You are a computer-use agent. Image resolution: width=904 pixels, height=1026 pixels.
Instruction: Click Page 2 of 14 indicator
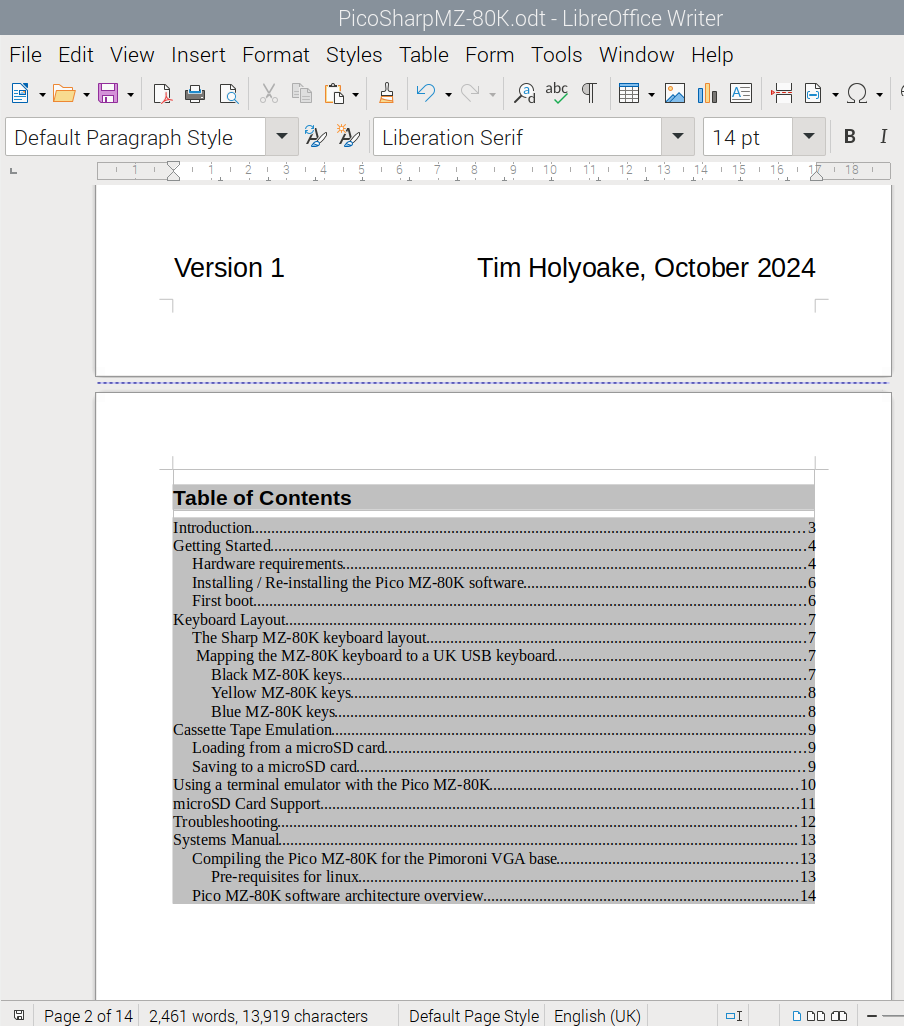[88, 1016]
